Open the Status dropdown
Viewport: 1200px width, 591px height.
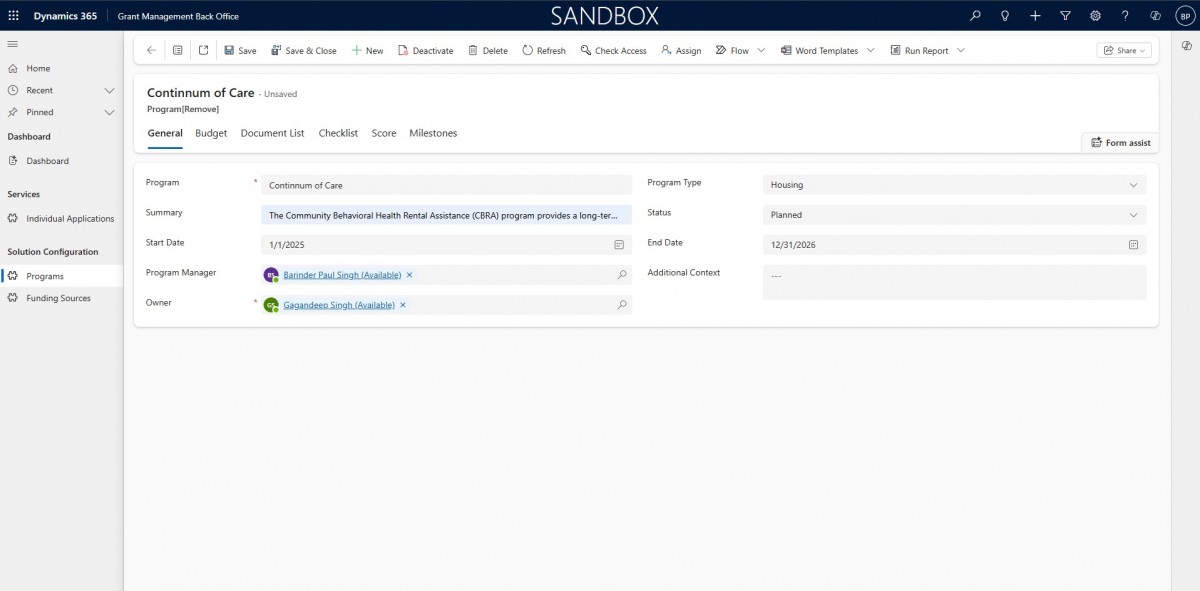pos(1133,215)
